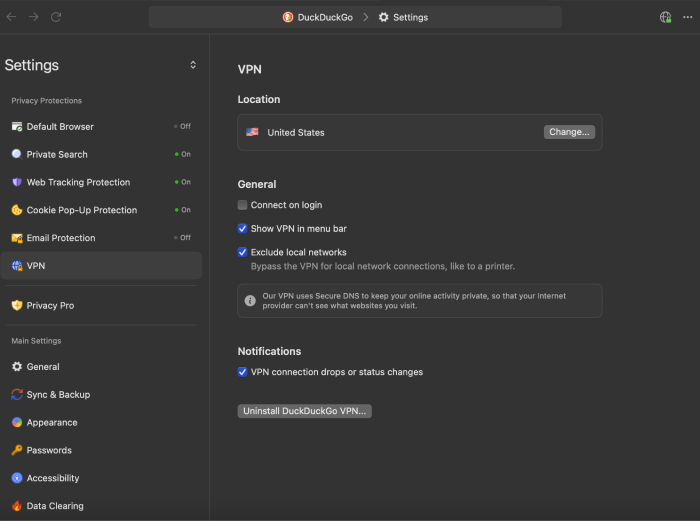The width and height of the screenshot is (700, 521).
Task: Go to Appearance settings
Action: pyautogui.click(x=101, y=422)
